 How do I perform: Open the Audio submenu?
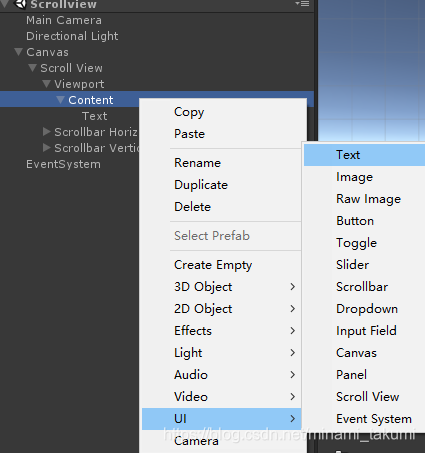(x=222, y=375)
